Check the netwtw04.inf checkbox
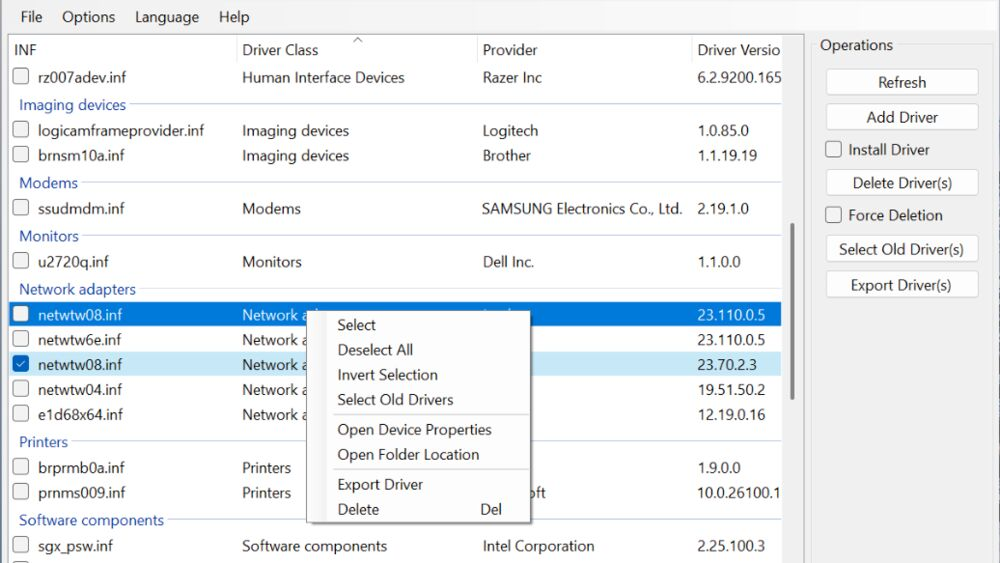The image size is (1000, 563). [21, 388]
